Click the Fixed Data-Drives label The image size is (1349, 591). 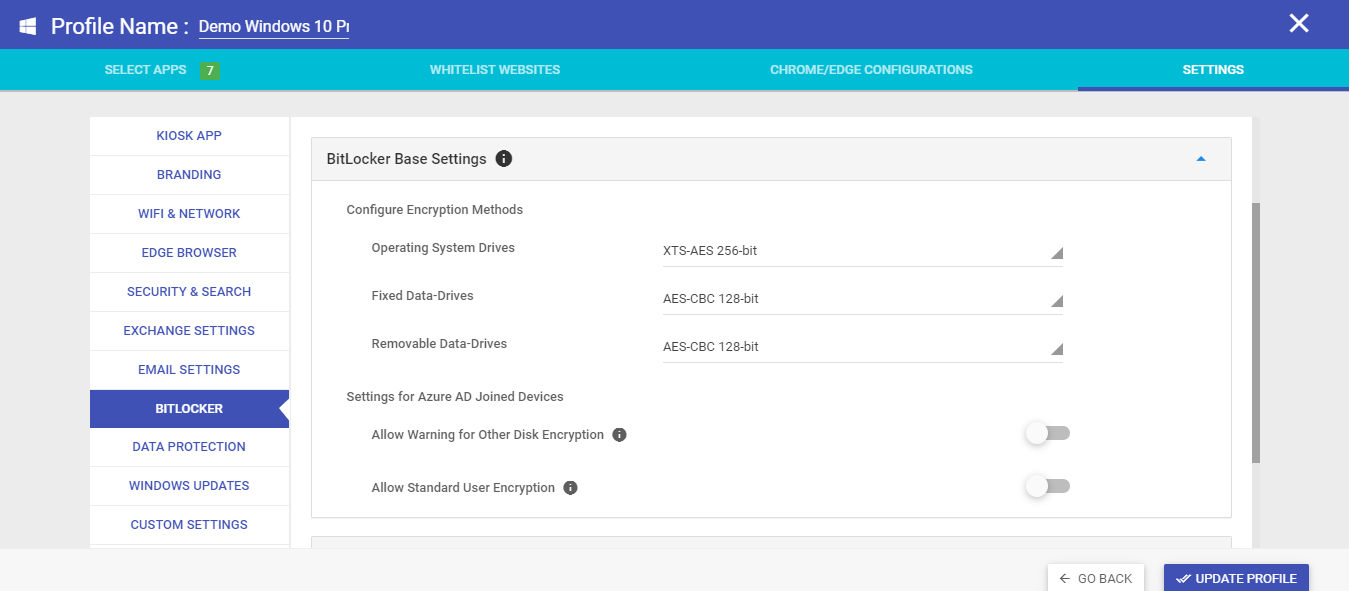[422, 296]
